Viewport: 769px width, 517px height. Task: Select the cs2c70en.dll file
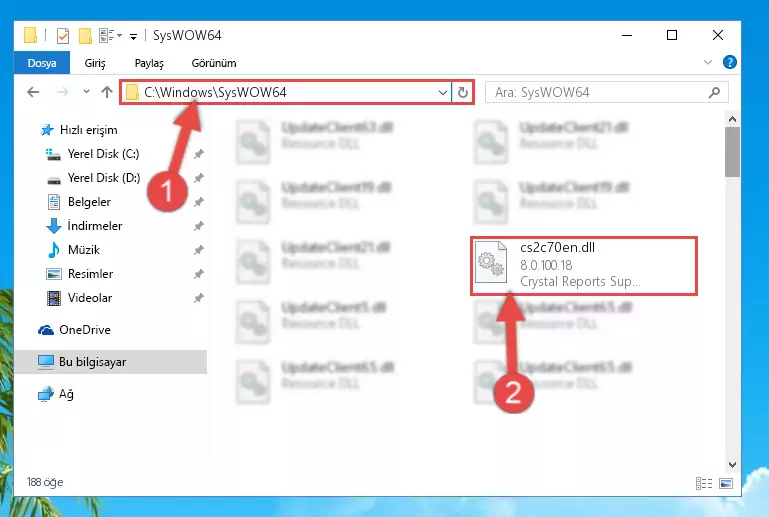[x=584, y=265]
